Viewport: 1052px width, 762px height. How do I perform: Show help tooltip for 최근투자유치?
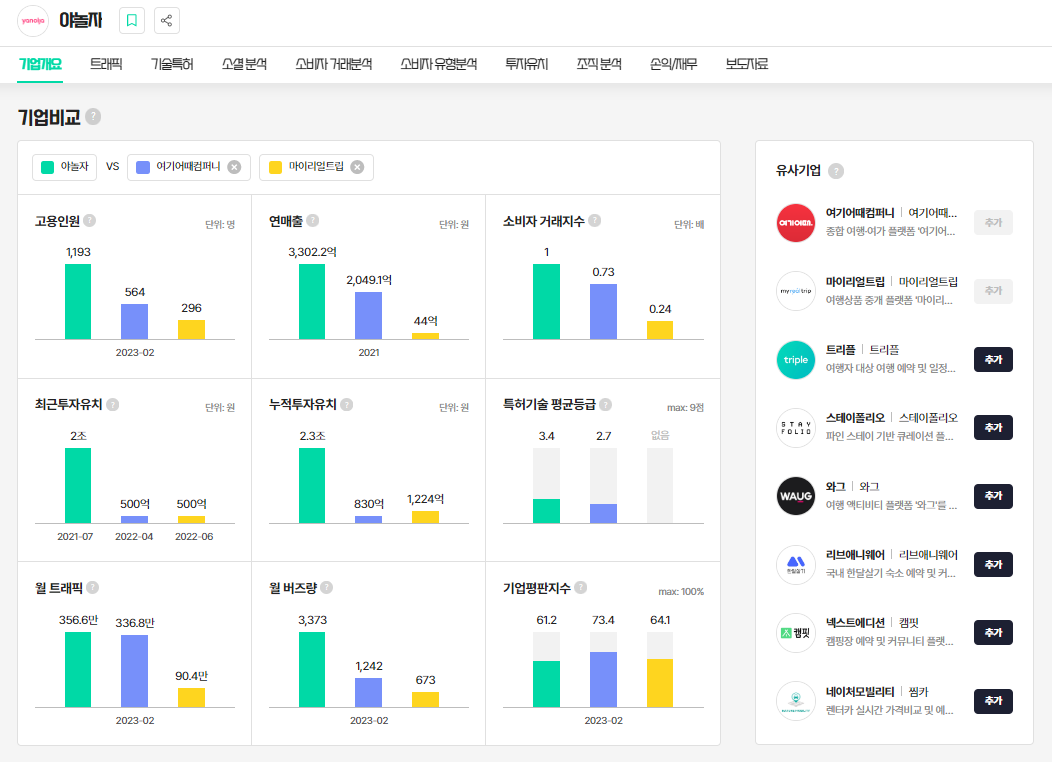click(x=113, y=404)
